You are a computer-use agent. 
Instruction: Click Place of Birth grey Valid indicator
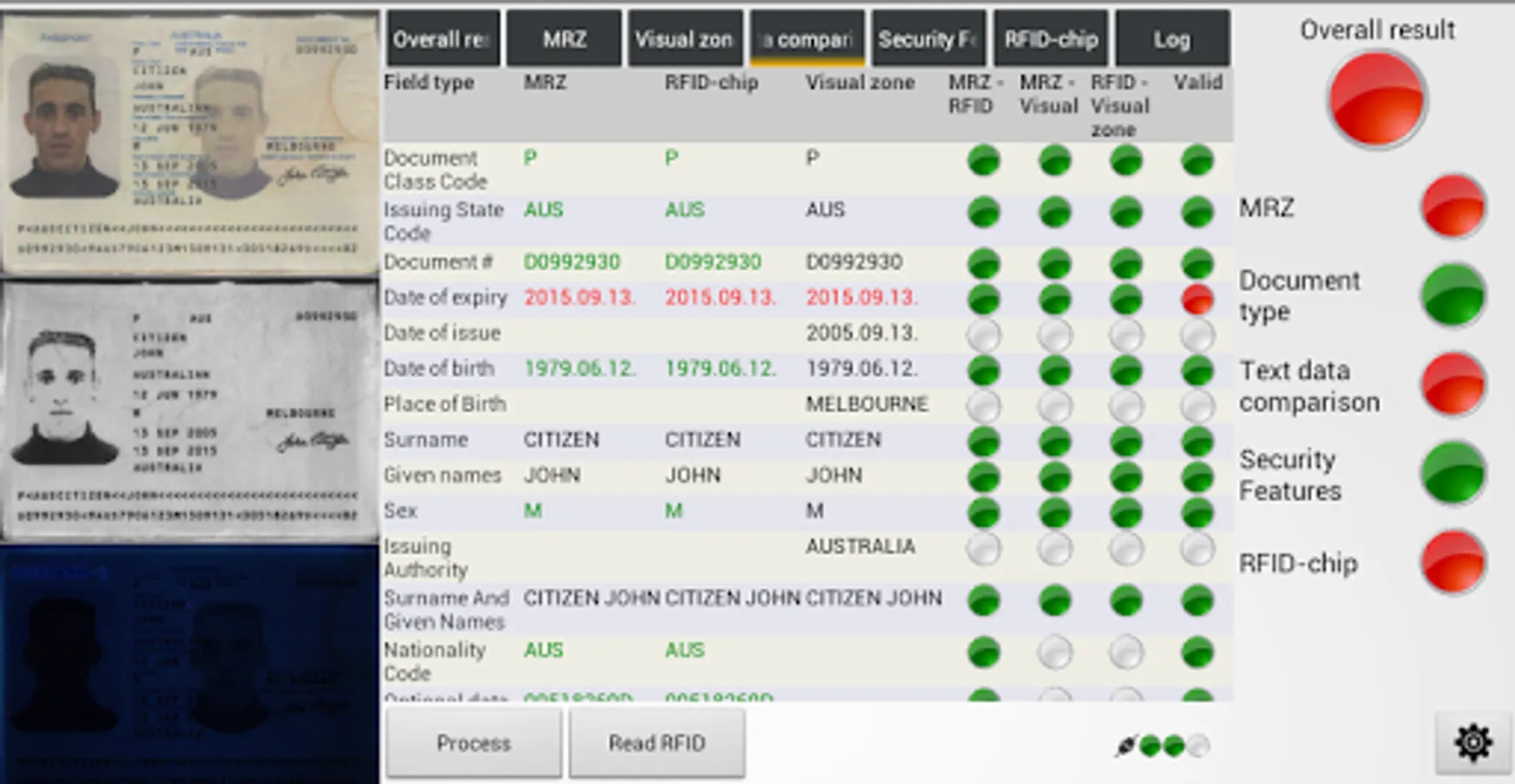pos(1198,406)
